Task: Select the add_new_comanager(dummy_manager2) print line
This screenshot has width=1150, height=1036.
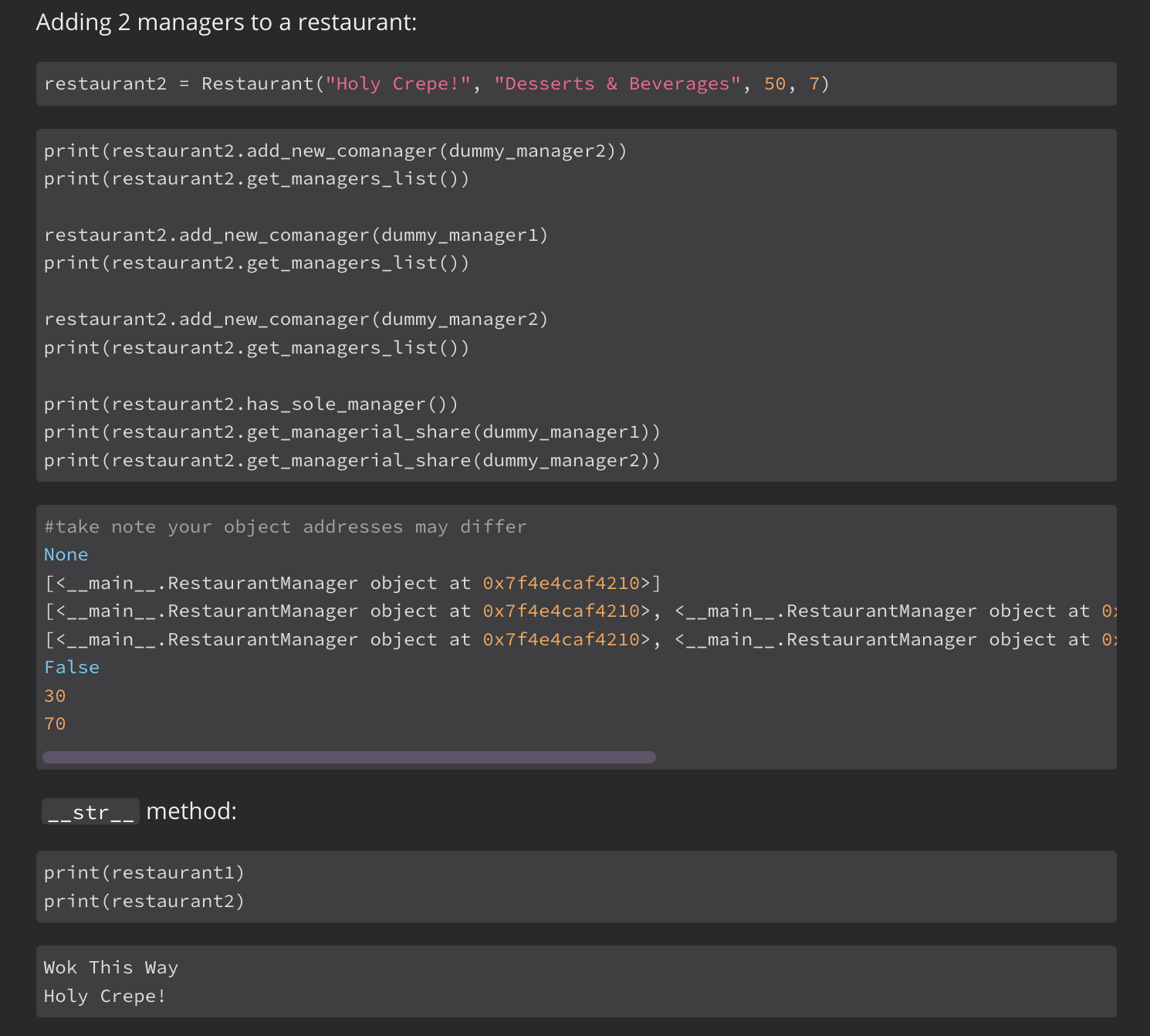Action: (335, 151)
